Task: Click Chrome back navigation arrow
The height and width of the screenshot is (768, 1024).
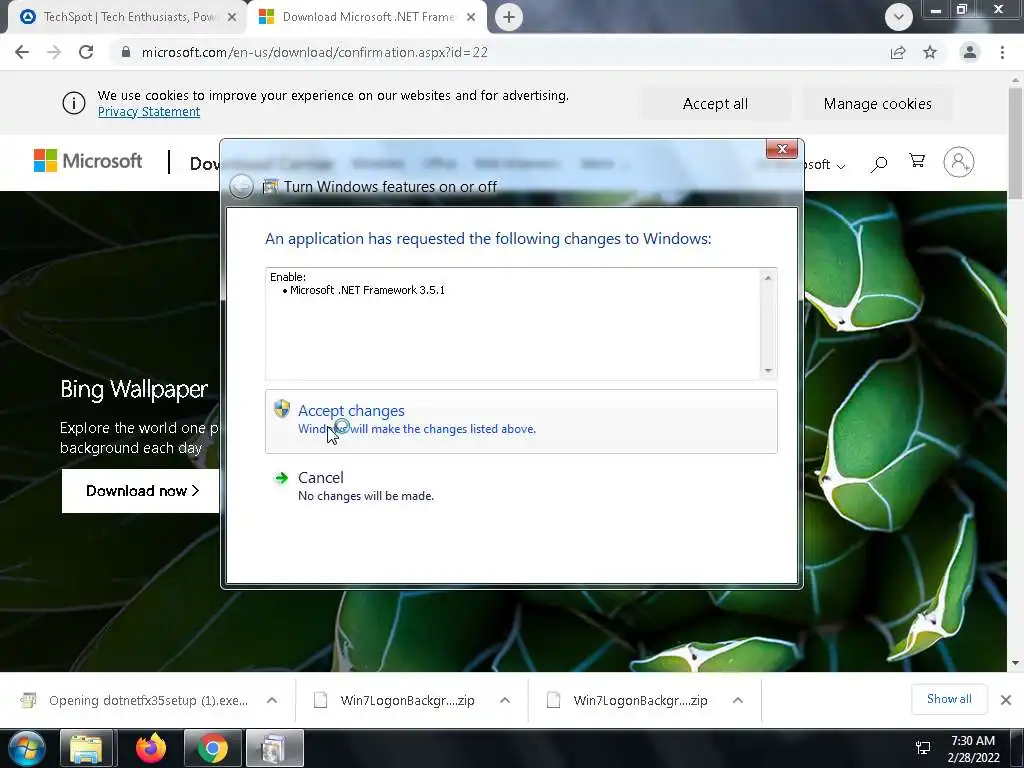Action: (22, 52)
